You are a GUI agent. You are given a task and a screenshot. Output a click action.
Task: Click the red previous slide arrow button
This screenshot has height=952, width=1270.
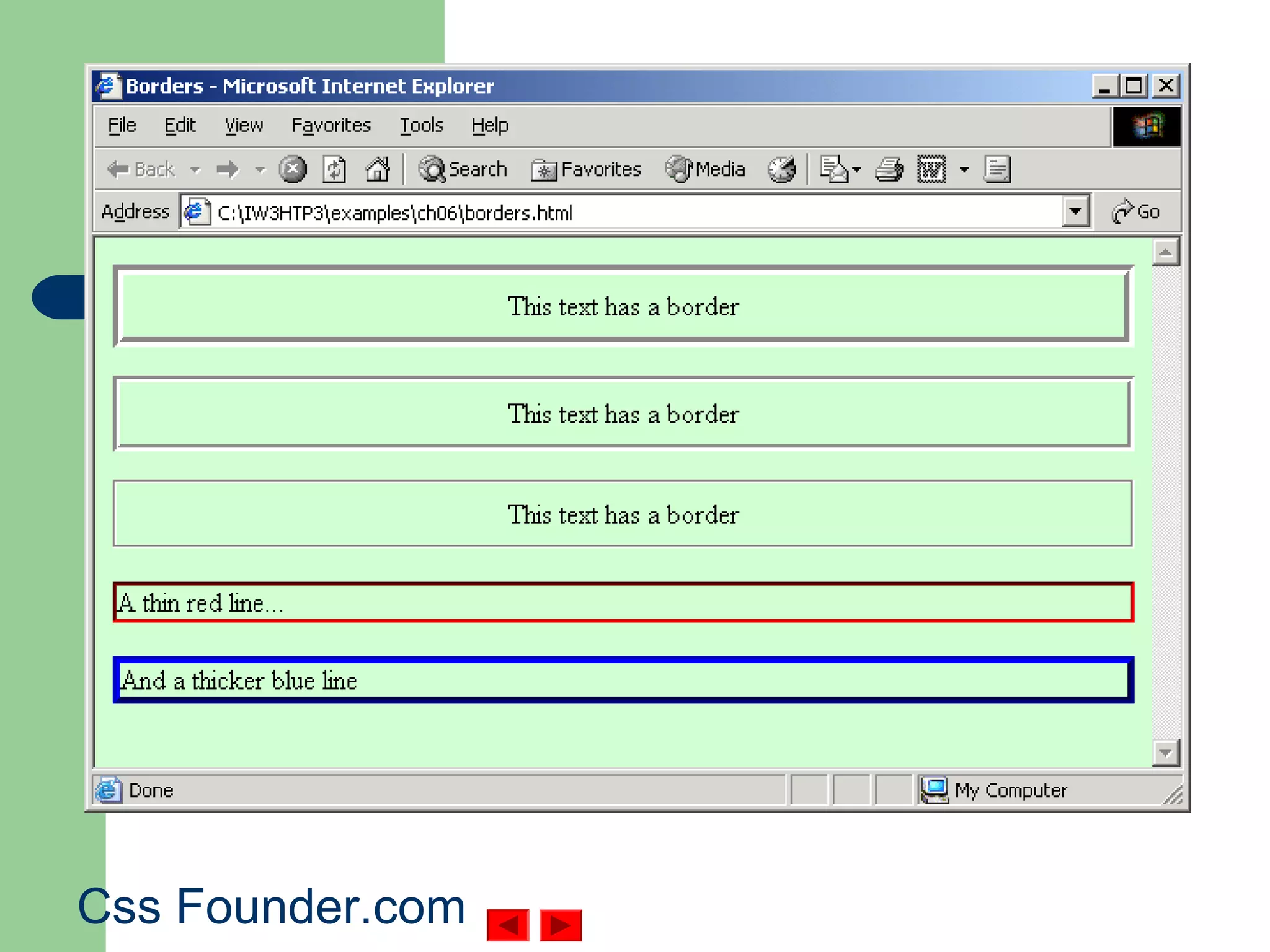pos(508,925)
